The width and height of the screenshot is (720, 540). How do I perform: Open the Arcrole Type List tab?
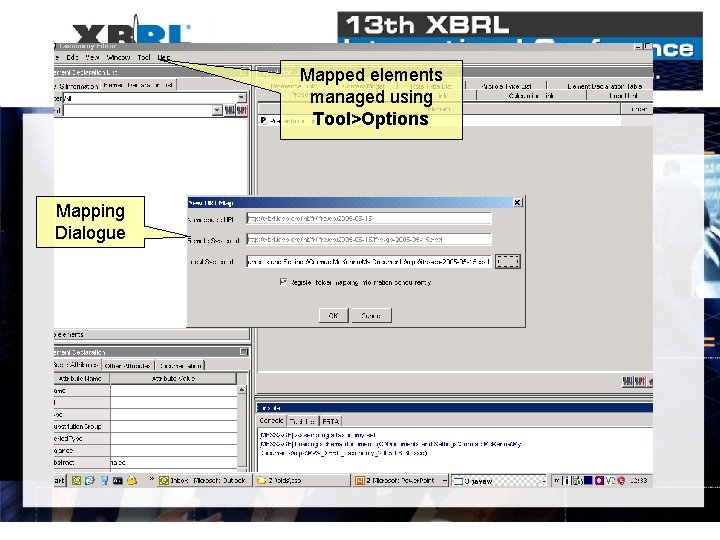[x=506, y=86]
